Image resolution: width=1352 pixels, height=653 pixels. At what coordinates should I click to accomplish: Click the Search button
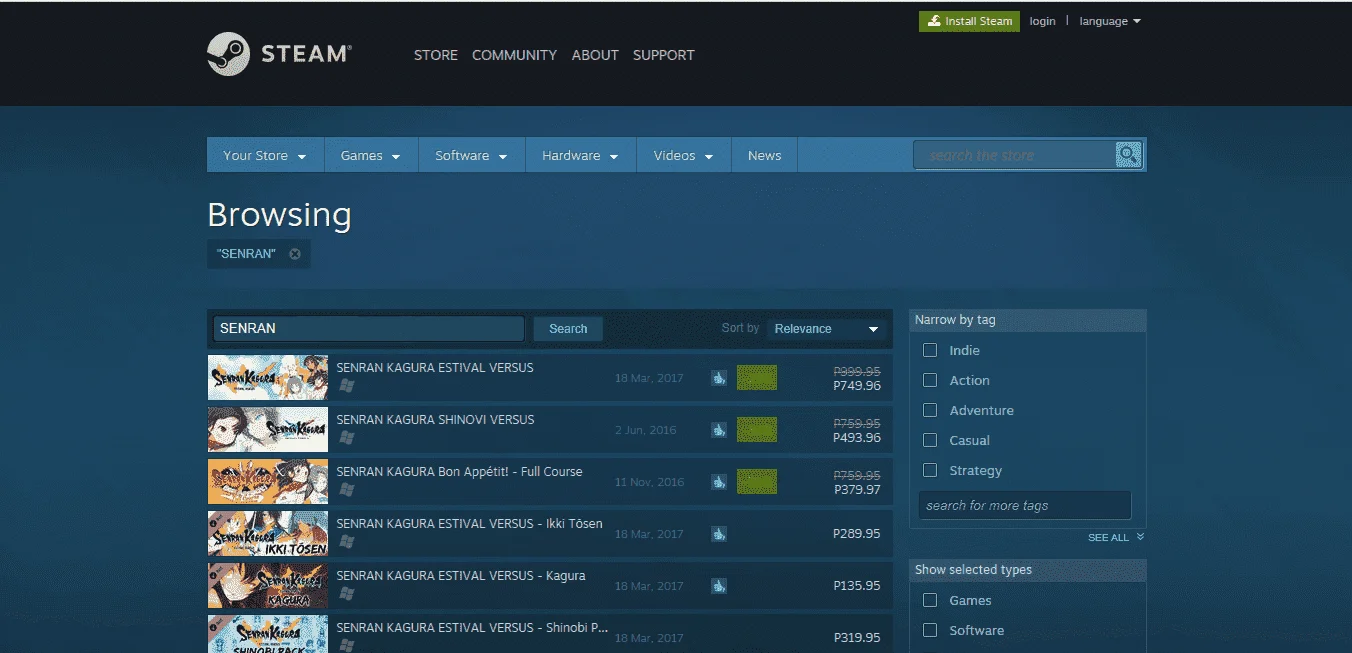[x=568, y=329]
